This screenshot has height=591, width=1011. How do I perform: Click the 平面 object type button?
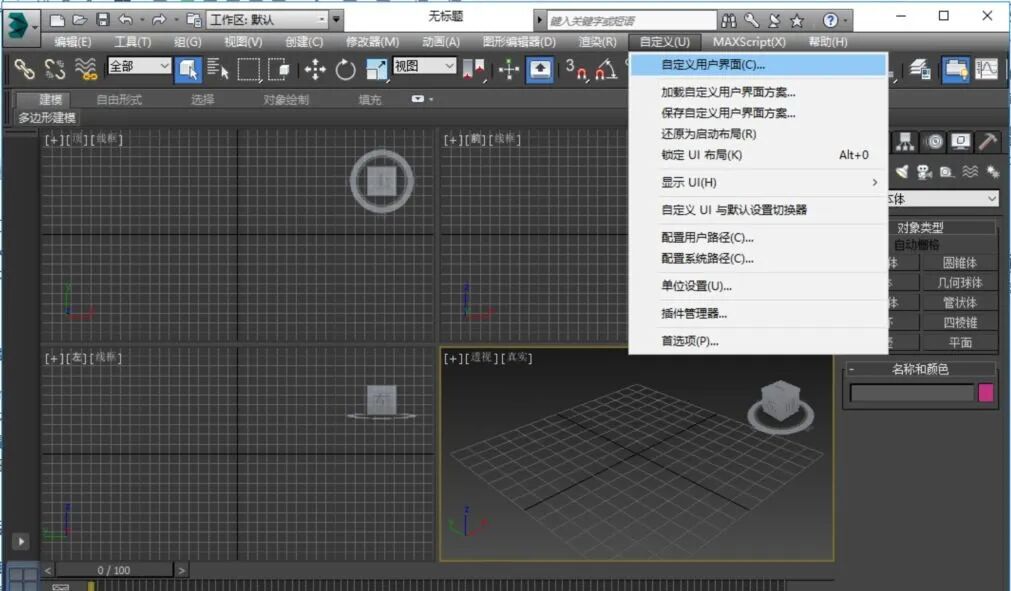pyautogui.click(x=959, y=342)
